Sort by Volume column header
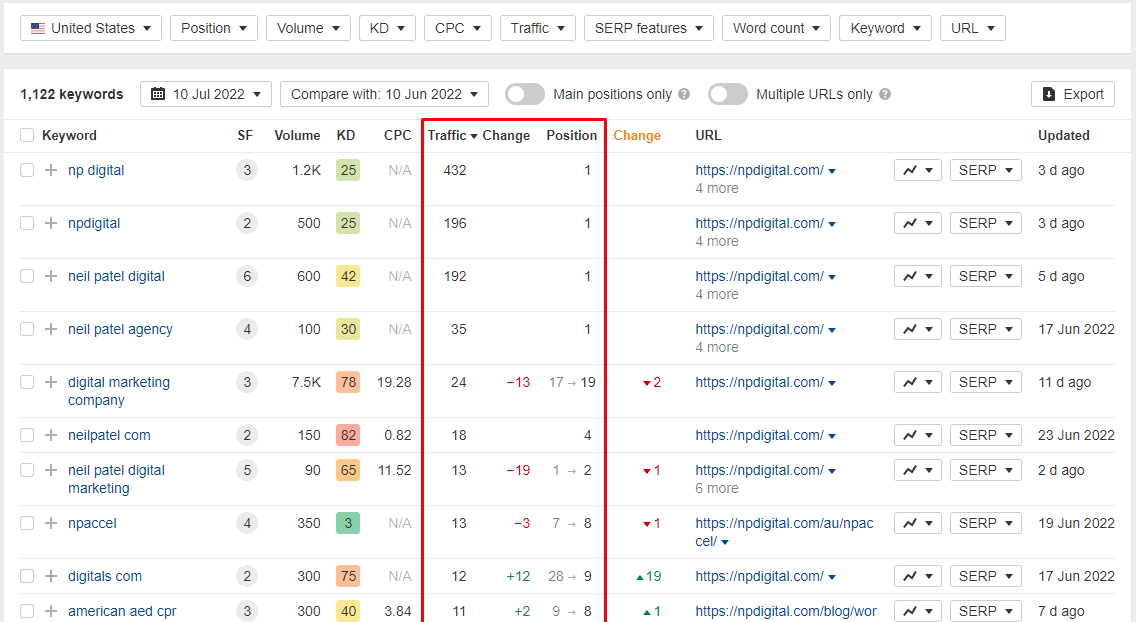Image resolution: width=1136 pixels, height=622 pixels. point(297,135)
